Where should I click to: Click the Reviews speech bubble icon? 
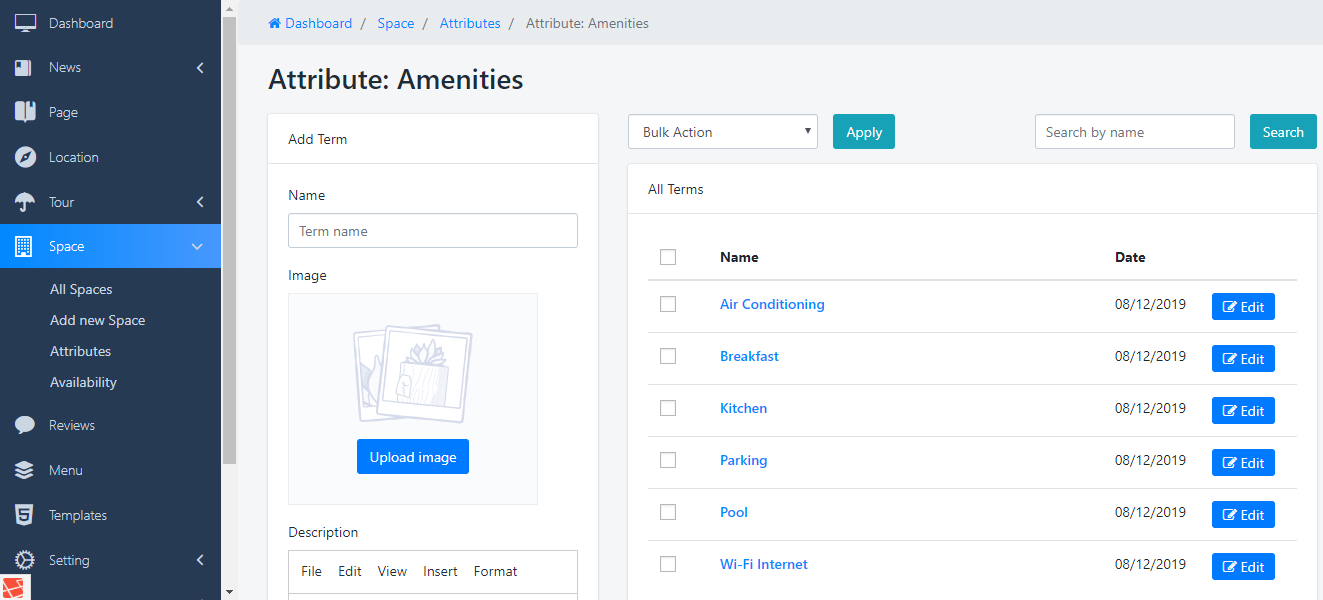tap(25, 425)
